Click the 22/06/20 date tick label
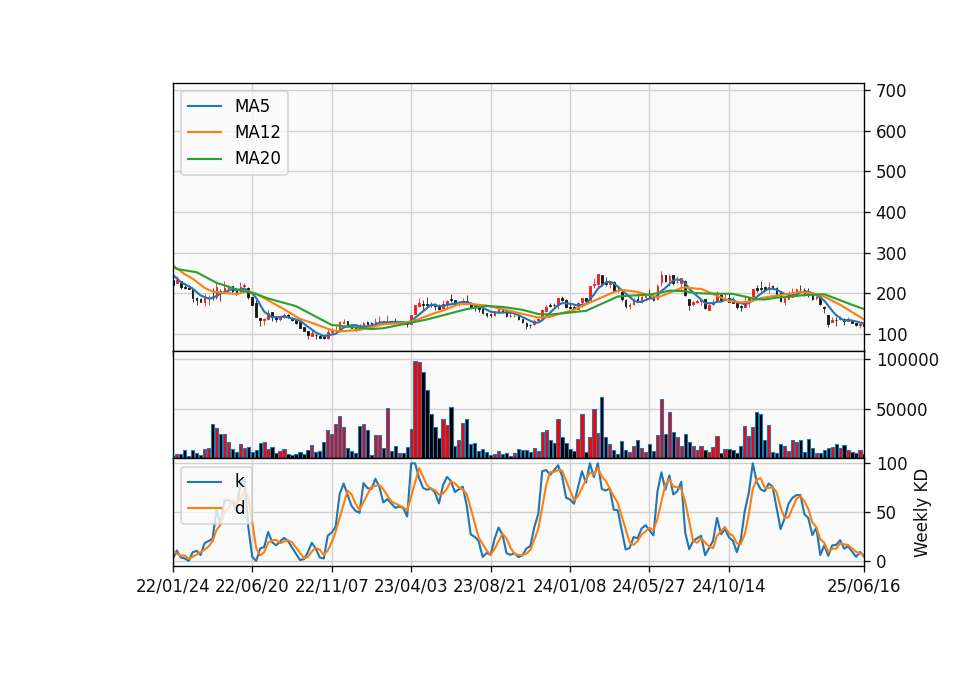Screen dimensions: 960x690 (252, 587)
